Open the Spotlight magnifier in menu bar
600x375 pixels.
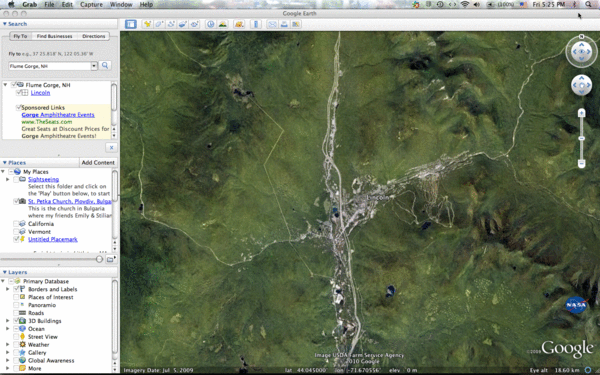coord(588,4)
